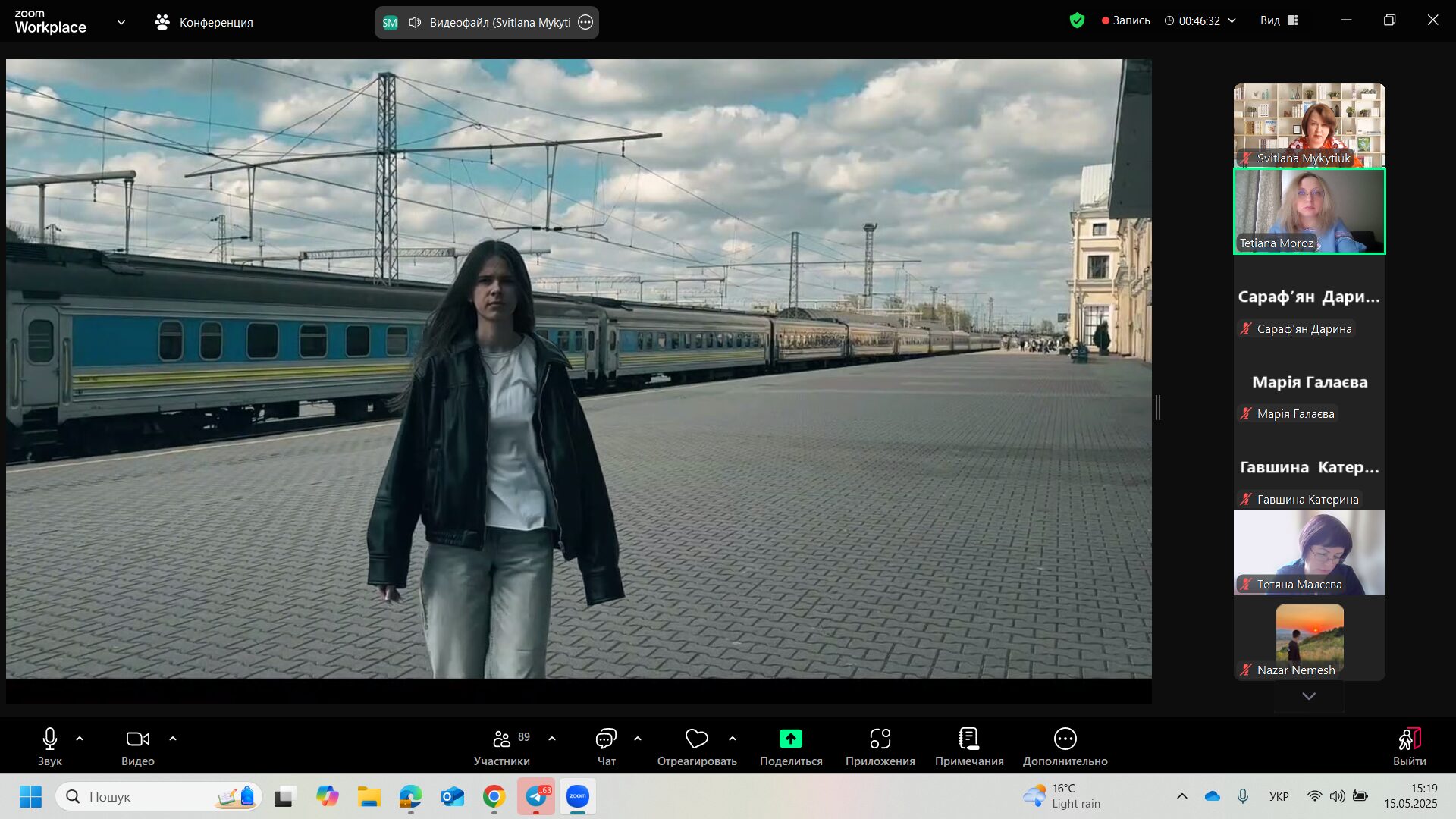
Task: Expand audio settings arrow next to Звук
Action: pos(80,738)
